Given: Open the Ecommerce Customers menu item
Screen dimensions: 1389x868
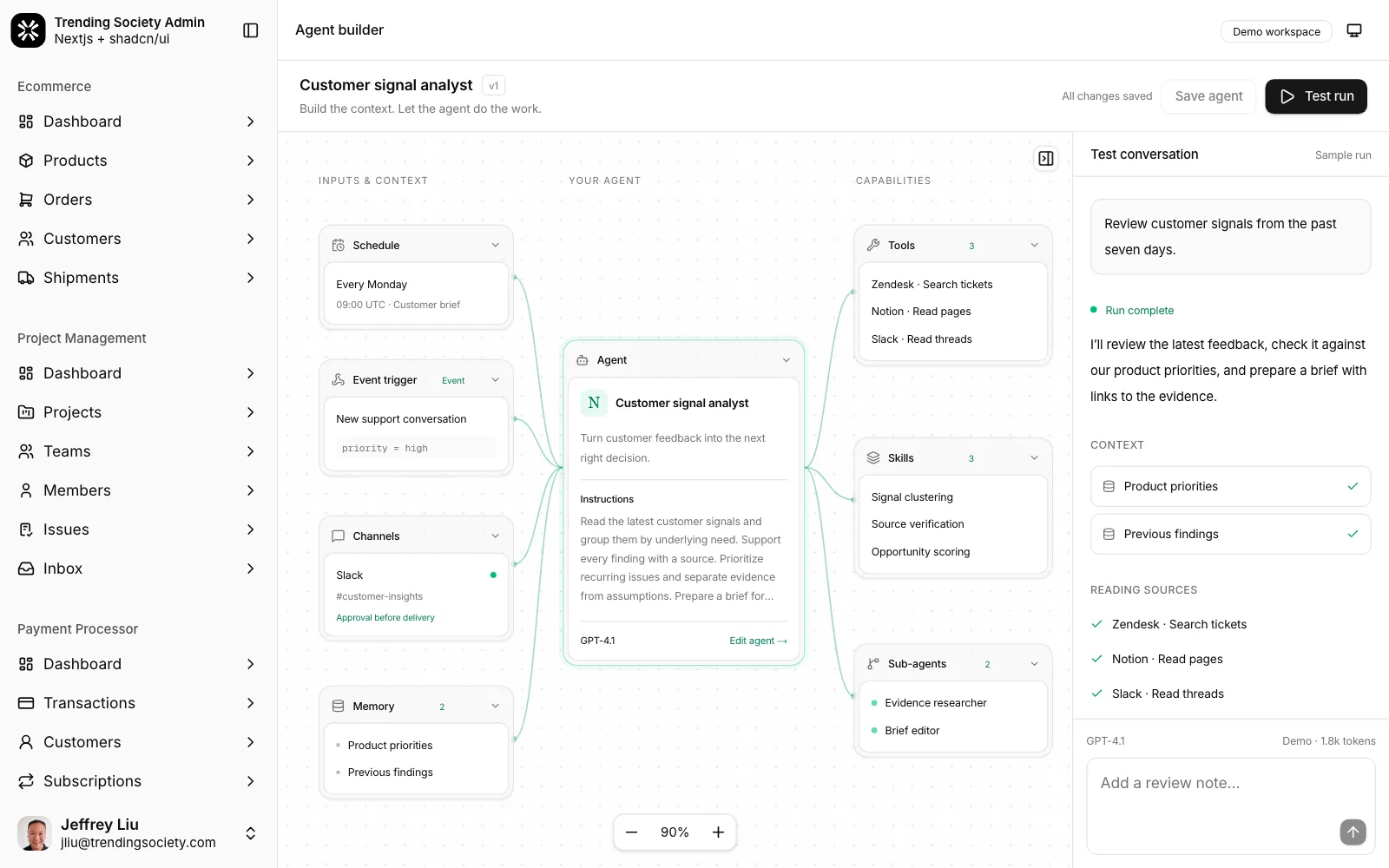Looking at the screenshot, I should click(139, 239).
